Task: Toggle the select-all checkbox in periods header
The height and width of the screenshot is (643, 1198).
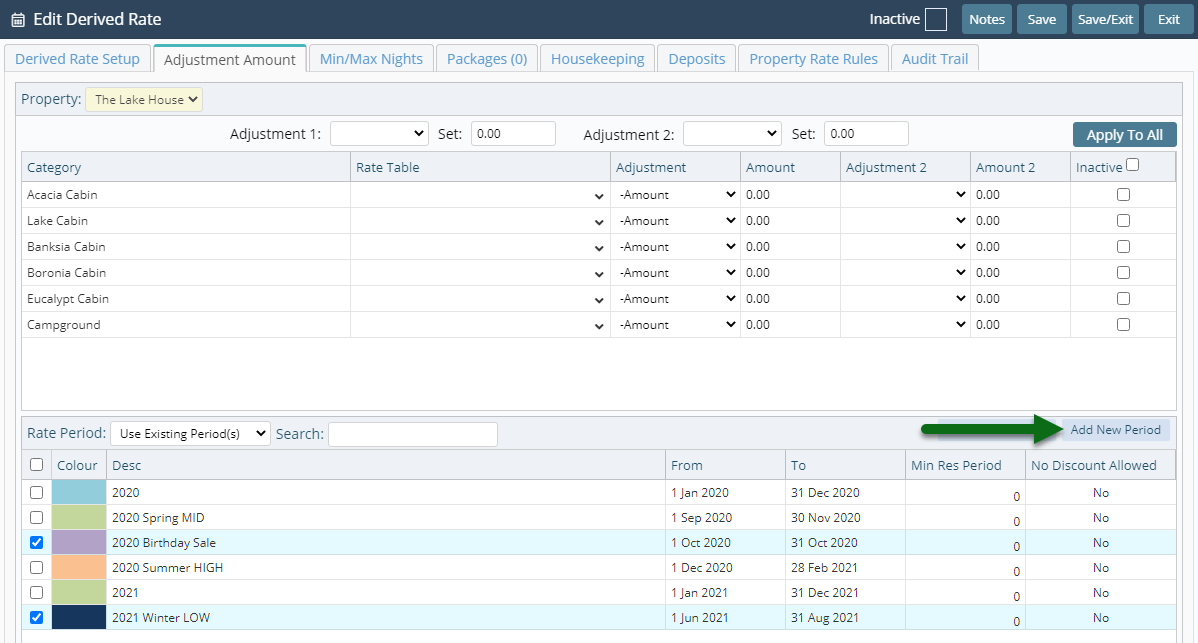Action: point(36,464)
